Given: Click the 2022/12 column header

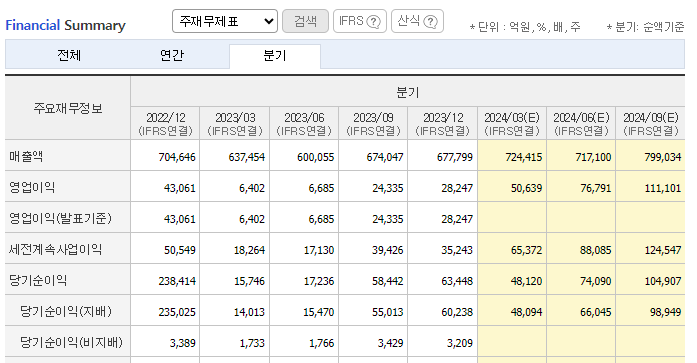Looking at the screenshot, I should [165, 124].
